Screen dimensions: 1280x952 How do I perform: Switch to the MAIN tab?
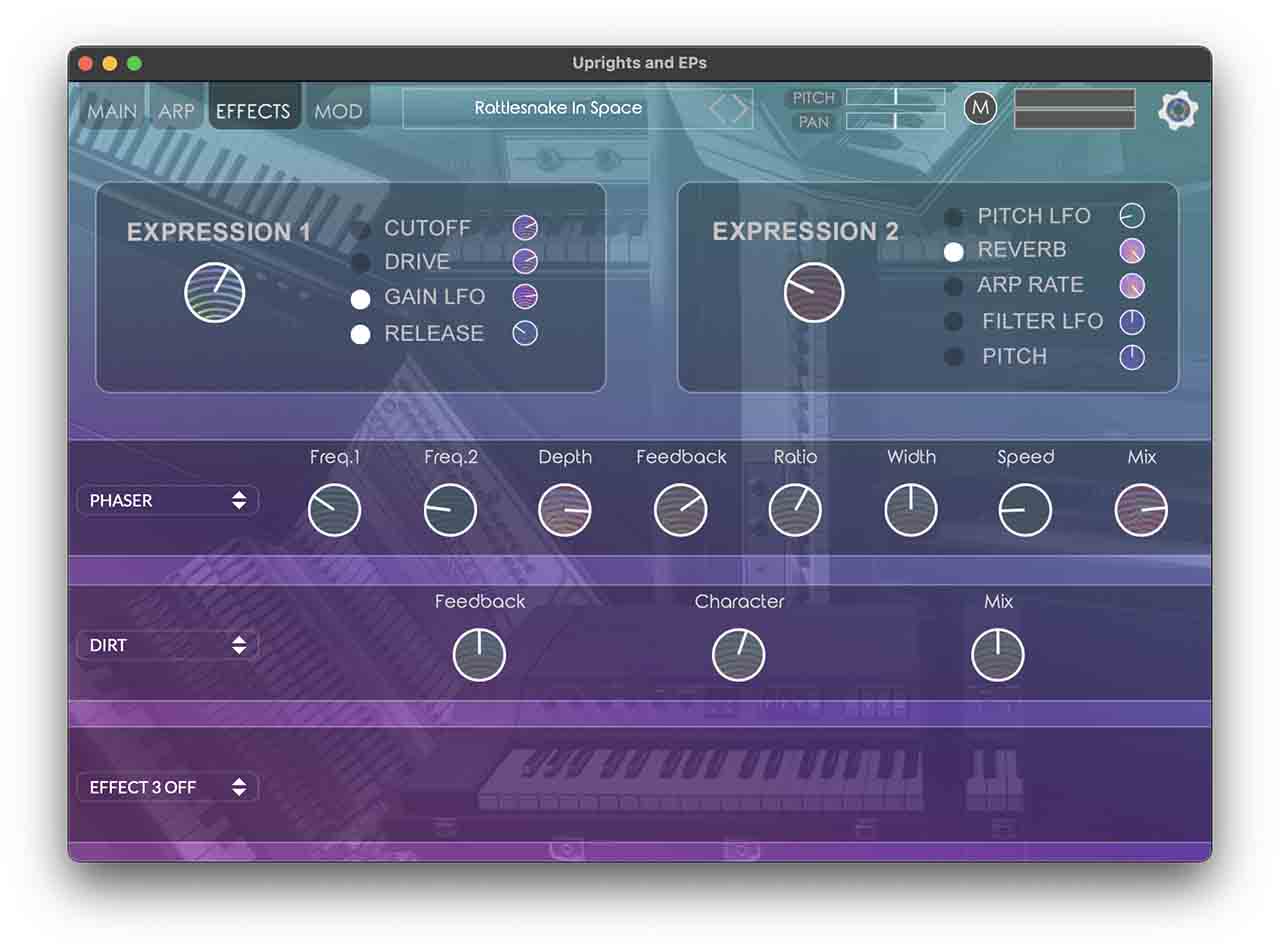pos(112,111)
